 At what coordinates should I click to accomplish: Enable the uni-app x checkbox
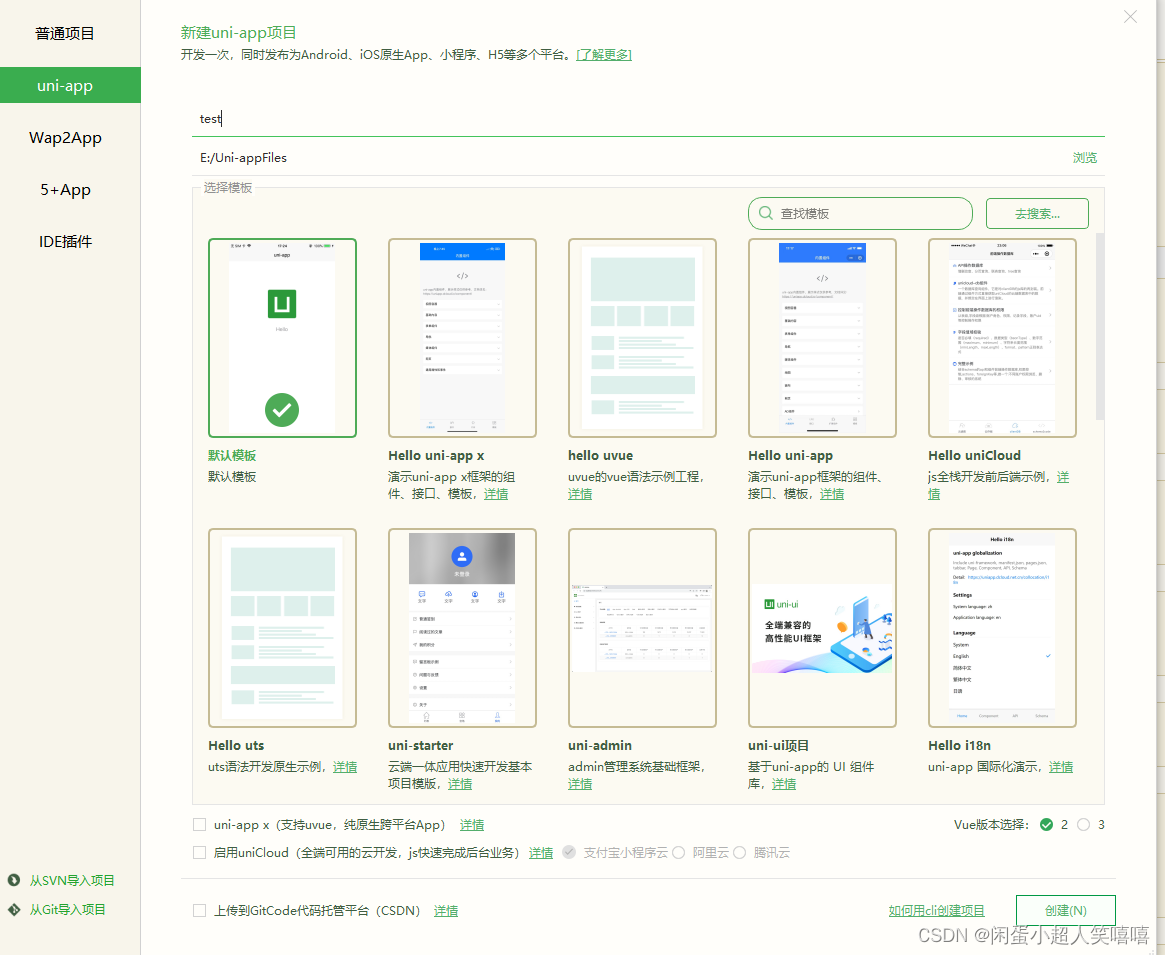[x=199, y=824]
